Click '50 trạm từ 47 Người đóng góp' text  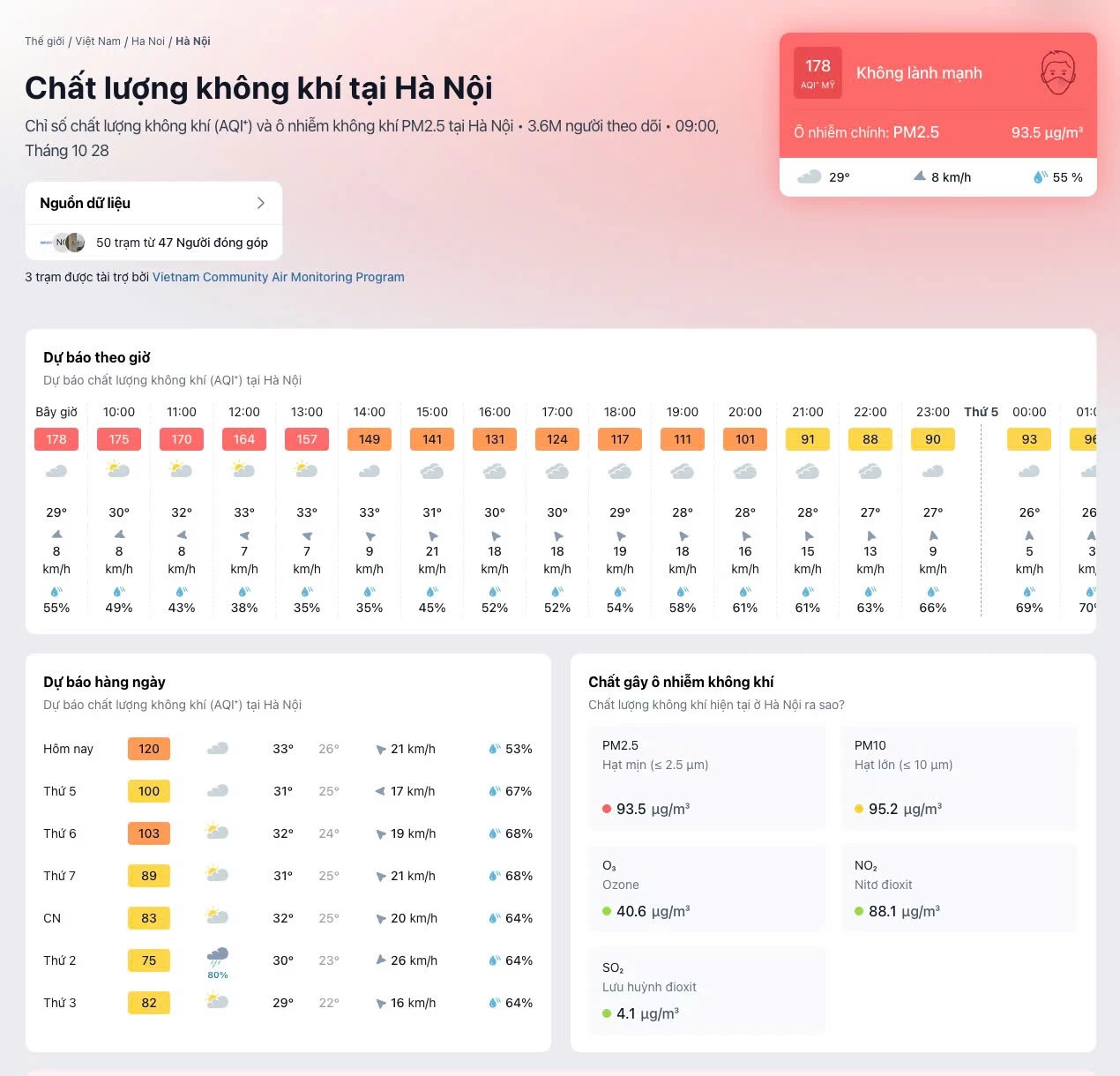[x=182, y=243]
